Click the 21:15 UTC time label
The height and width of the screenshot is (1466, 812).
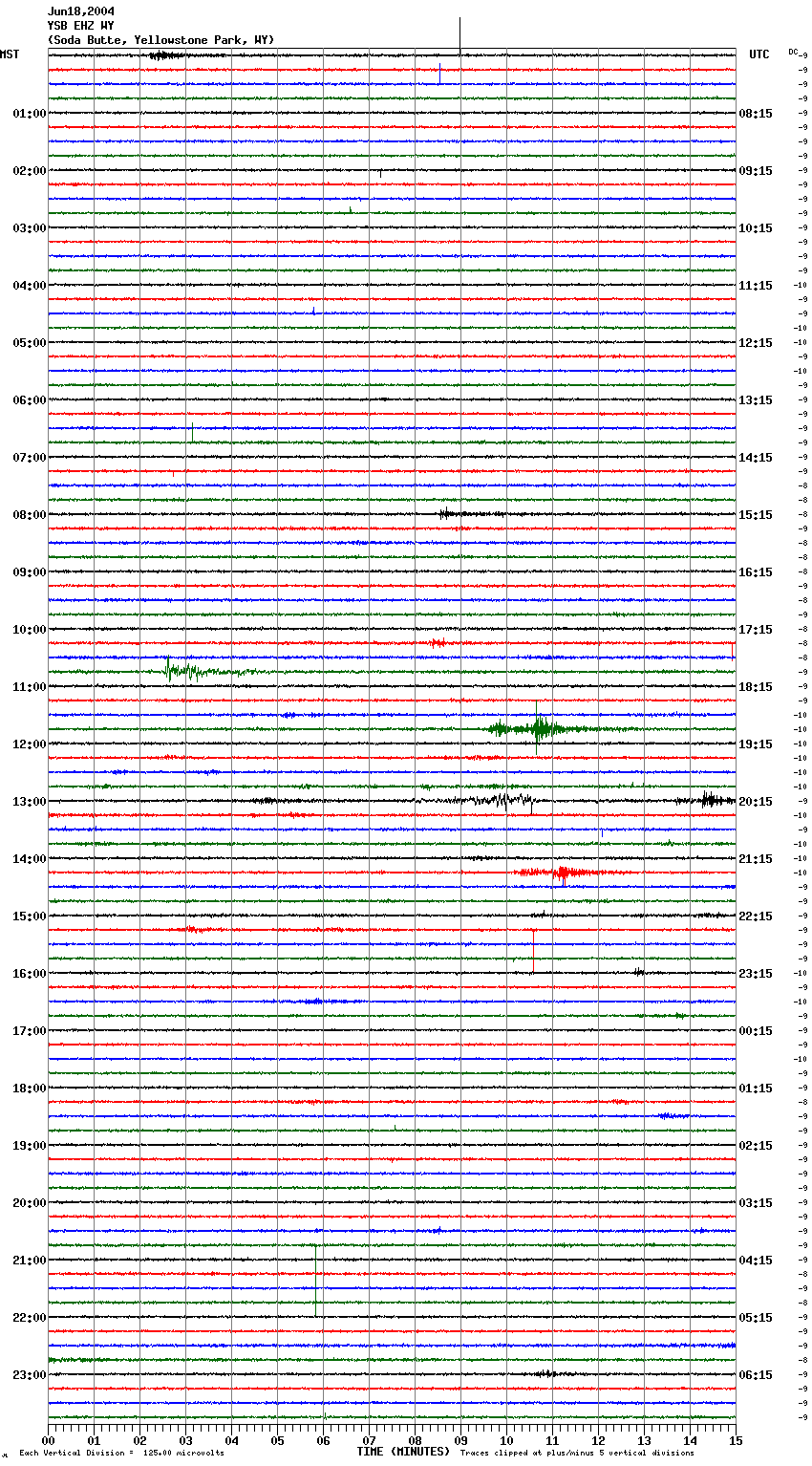coord(756,859)
